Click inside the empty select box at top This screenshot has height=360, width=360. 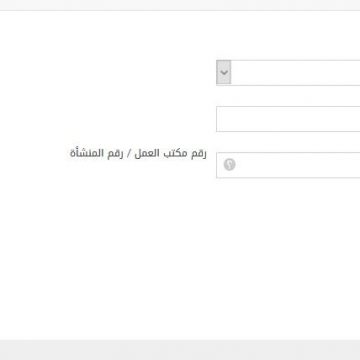pyautogui.click(x=288, y=73)
